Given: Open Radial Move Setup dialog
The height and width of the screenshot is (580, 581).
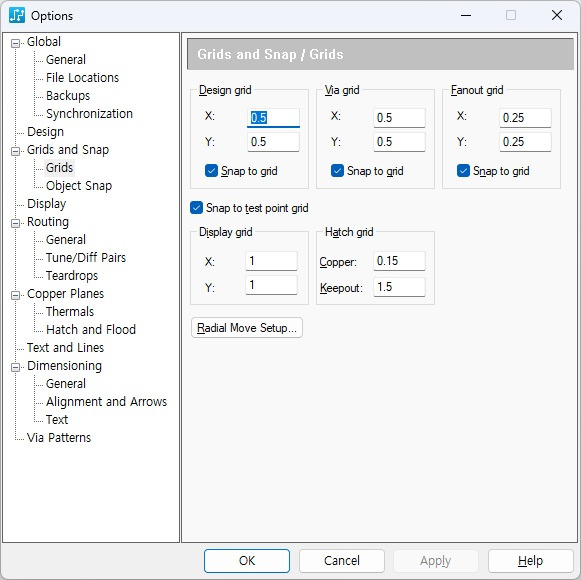Looking at the screenshot, I should (x=247, y=328).
